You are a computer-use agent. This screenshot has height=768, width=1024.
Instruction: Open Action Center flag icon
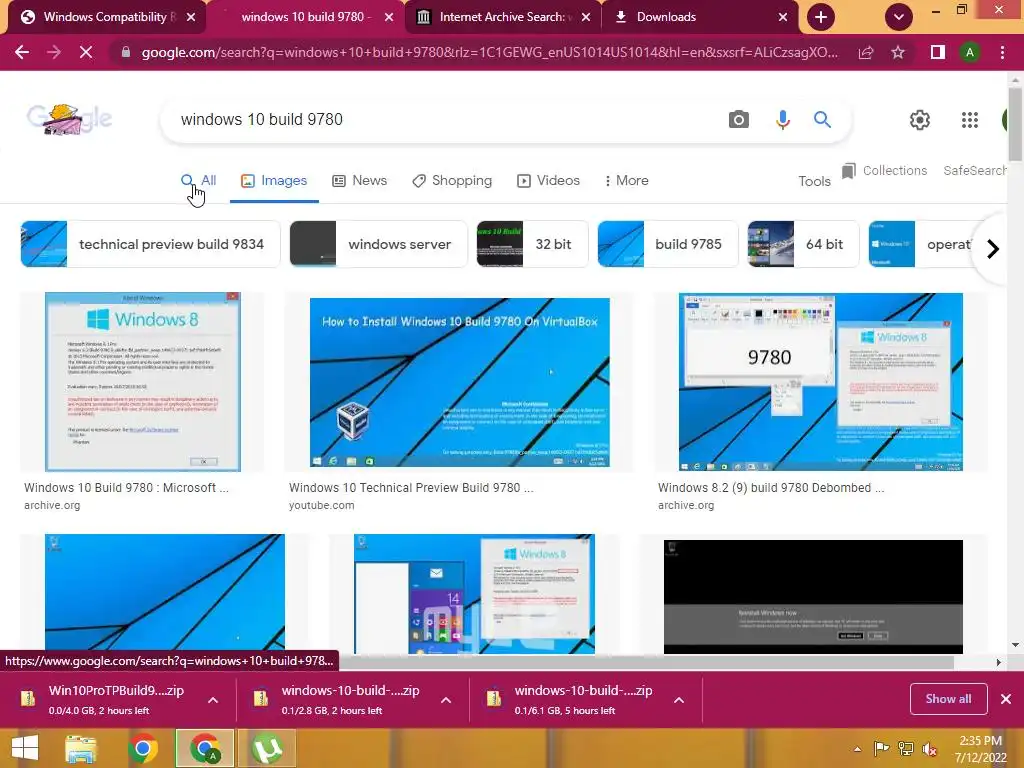click(x=881, y=749)
